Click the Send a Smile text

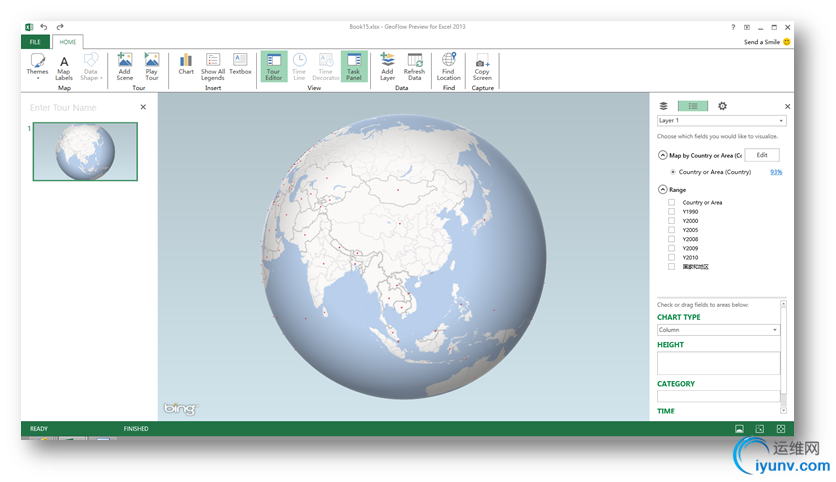point(762,42)
